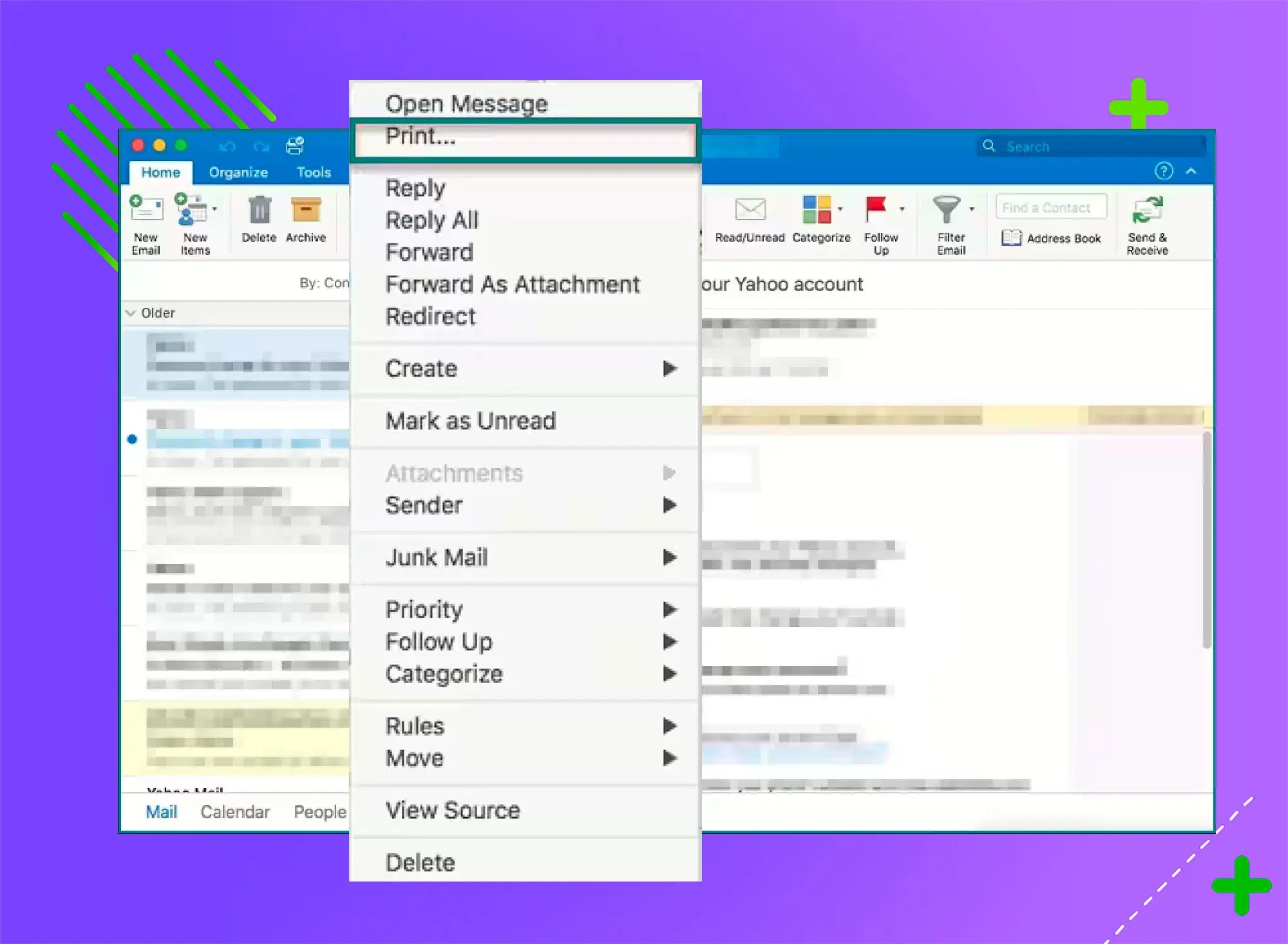Expand the Sender submenu
1288x944 pixels.
click(525, 505)
